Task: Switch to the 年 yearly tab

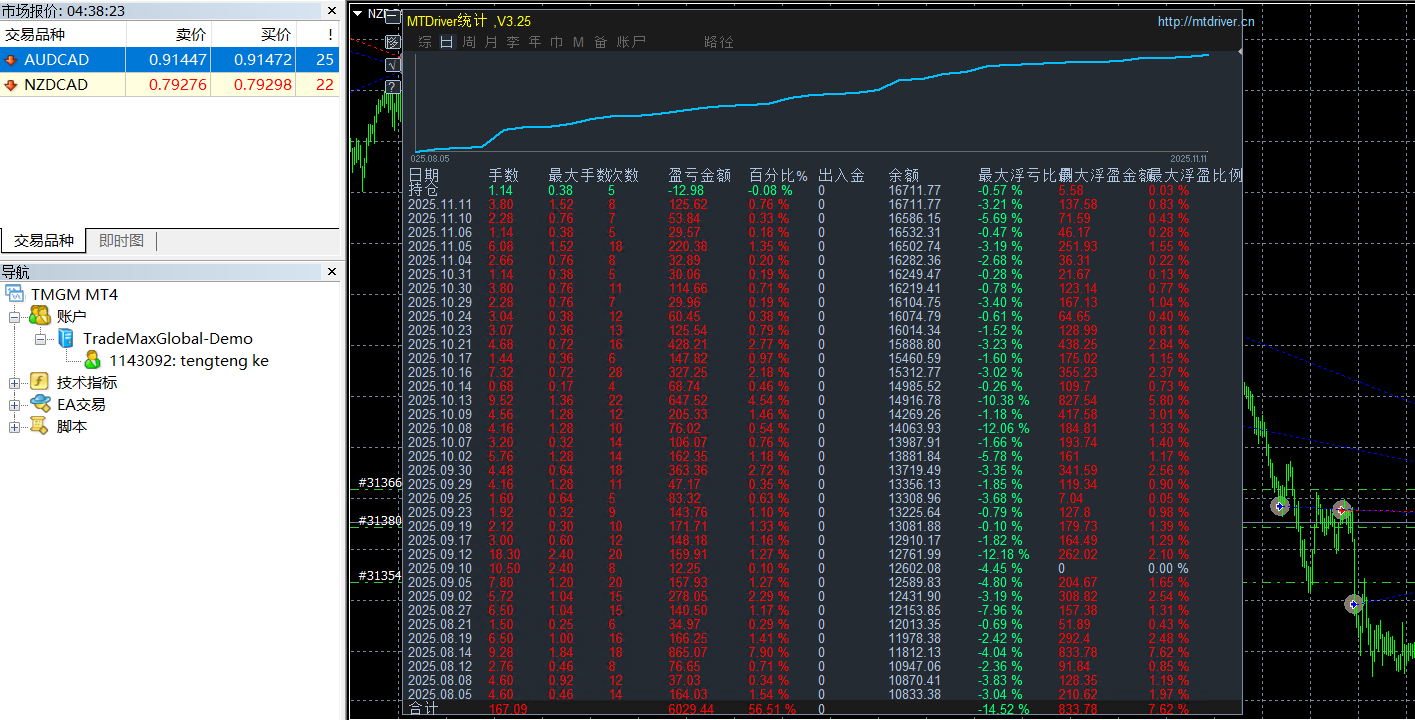Action: 535,42
